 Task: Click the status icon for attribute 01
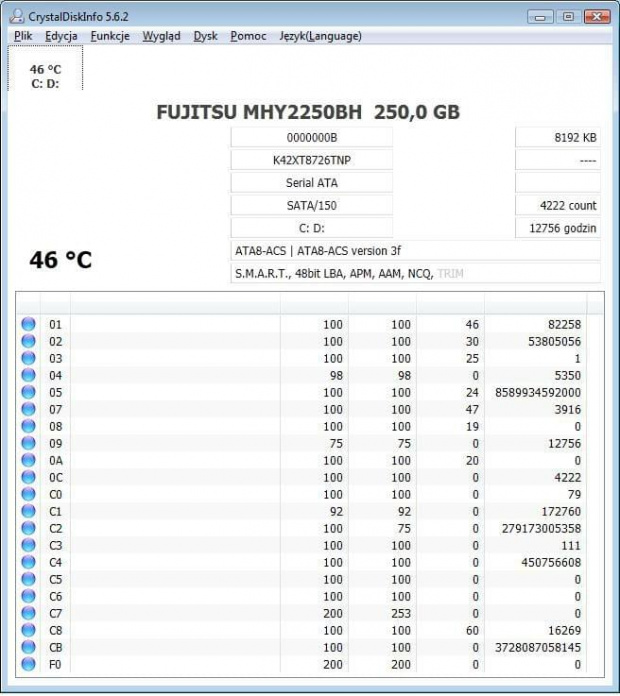[28, 324]
